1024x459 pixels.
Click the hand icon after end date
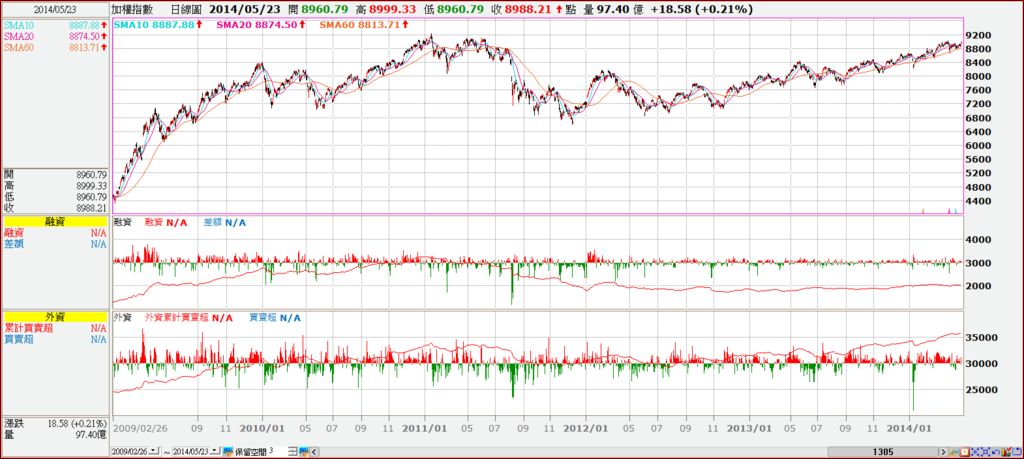(x=228, y=451)
